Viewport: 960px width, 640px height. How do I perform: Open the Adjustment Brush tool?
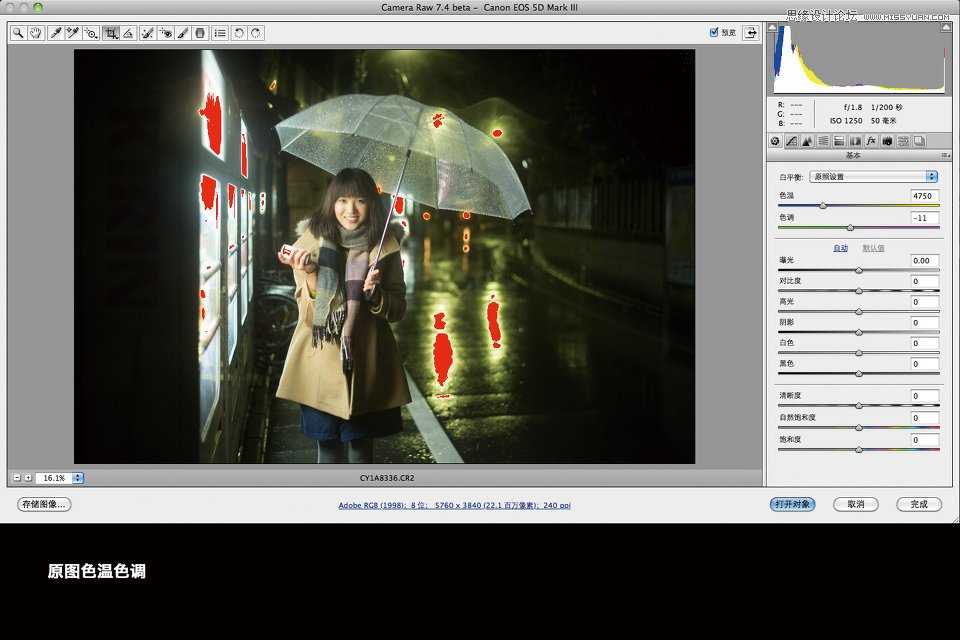(180, 32)
